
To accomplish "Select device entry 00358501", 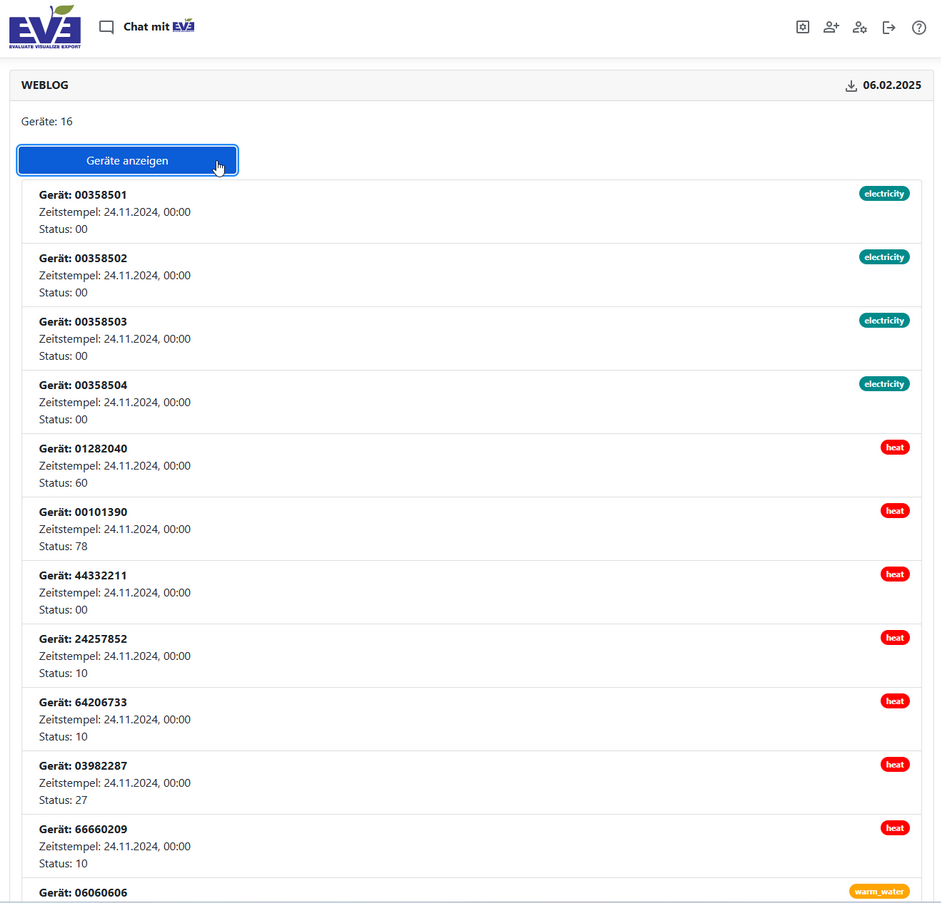I will coord(83,195).
